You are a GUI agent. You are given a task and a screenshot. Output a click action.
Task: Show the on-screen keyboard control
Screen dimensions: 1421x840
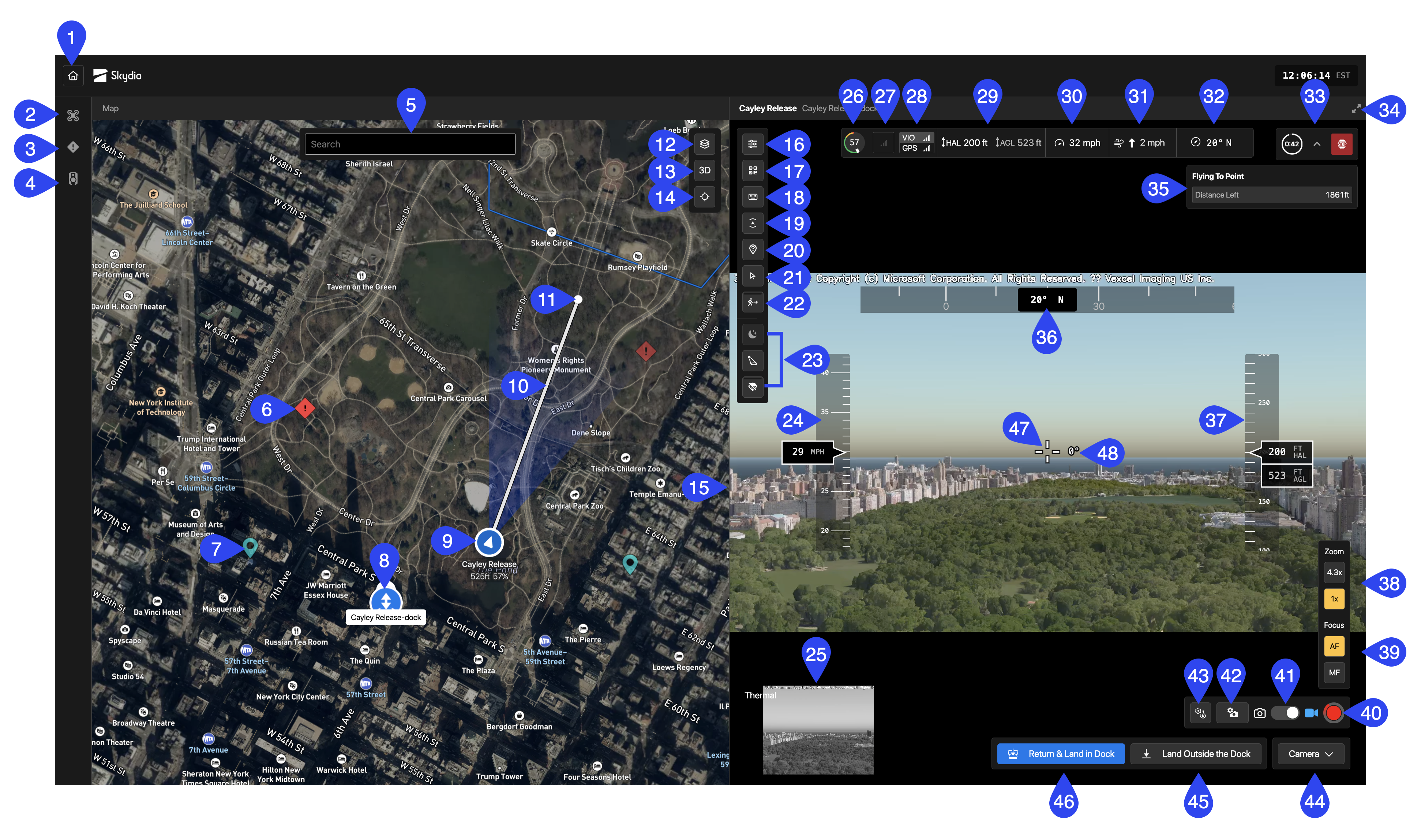753,196
